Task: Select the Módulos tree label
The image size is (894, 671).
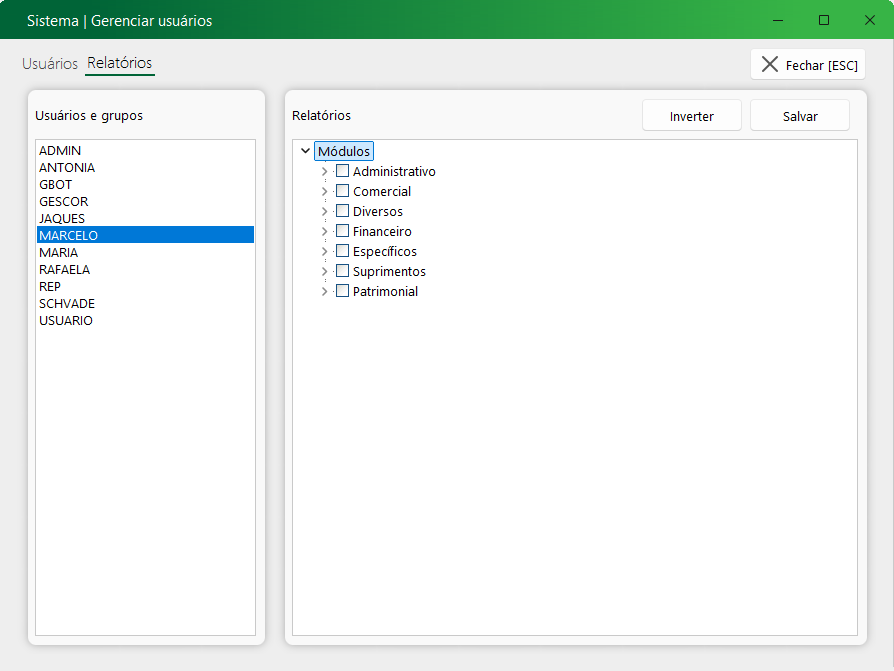Action: (344, 151)
